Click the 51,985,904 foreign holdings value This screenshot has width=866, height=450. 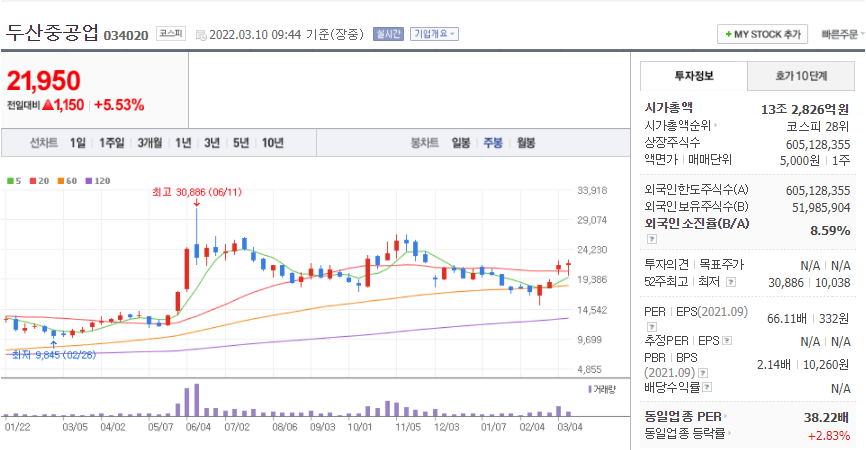coord(821,208)
